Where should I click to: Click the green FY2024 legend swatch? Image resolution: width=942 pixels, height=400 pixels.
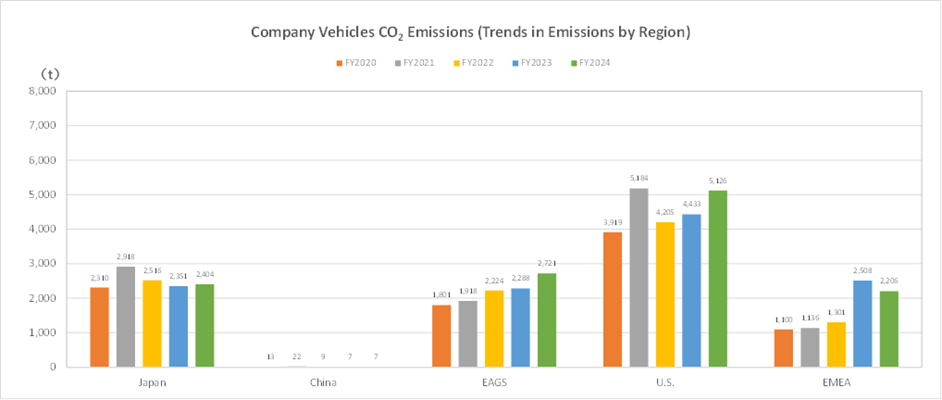point(572,63)
